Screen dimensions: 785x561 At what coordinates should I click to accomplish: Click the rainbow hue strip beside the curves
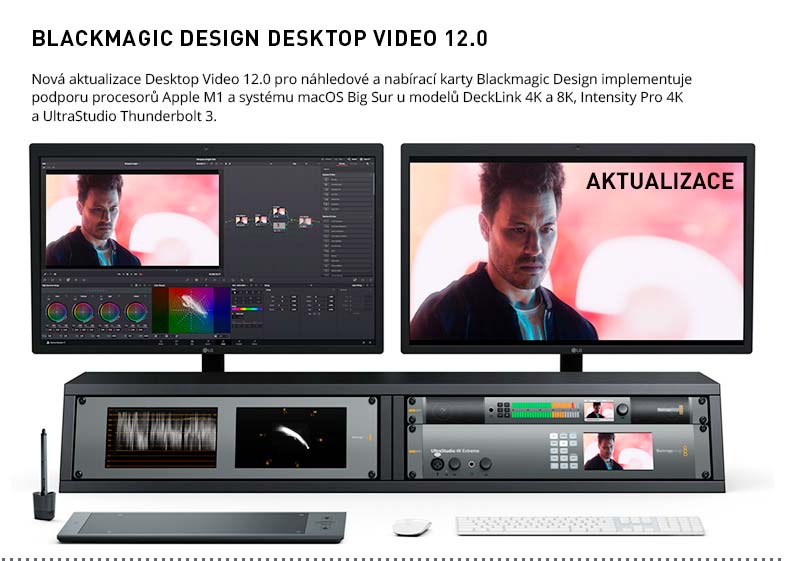(x=247, y=309)
